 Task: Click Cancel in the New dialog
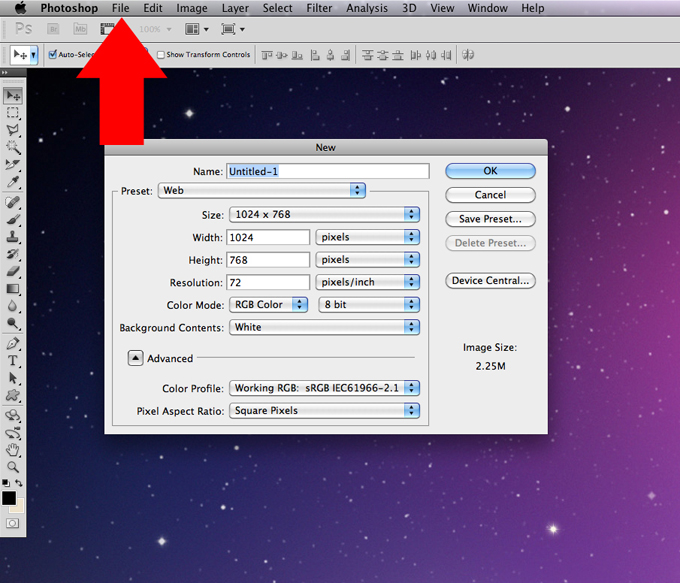click(x=490, y=195)
